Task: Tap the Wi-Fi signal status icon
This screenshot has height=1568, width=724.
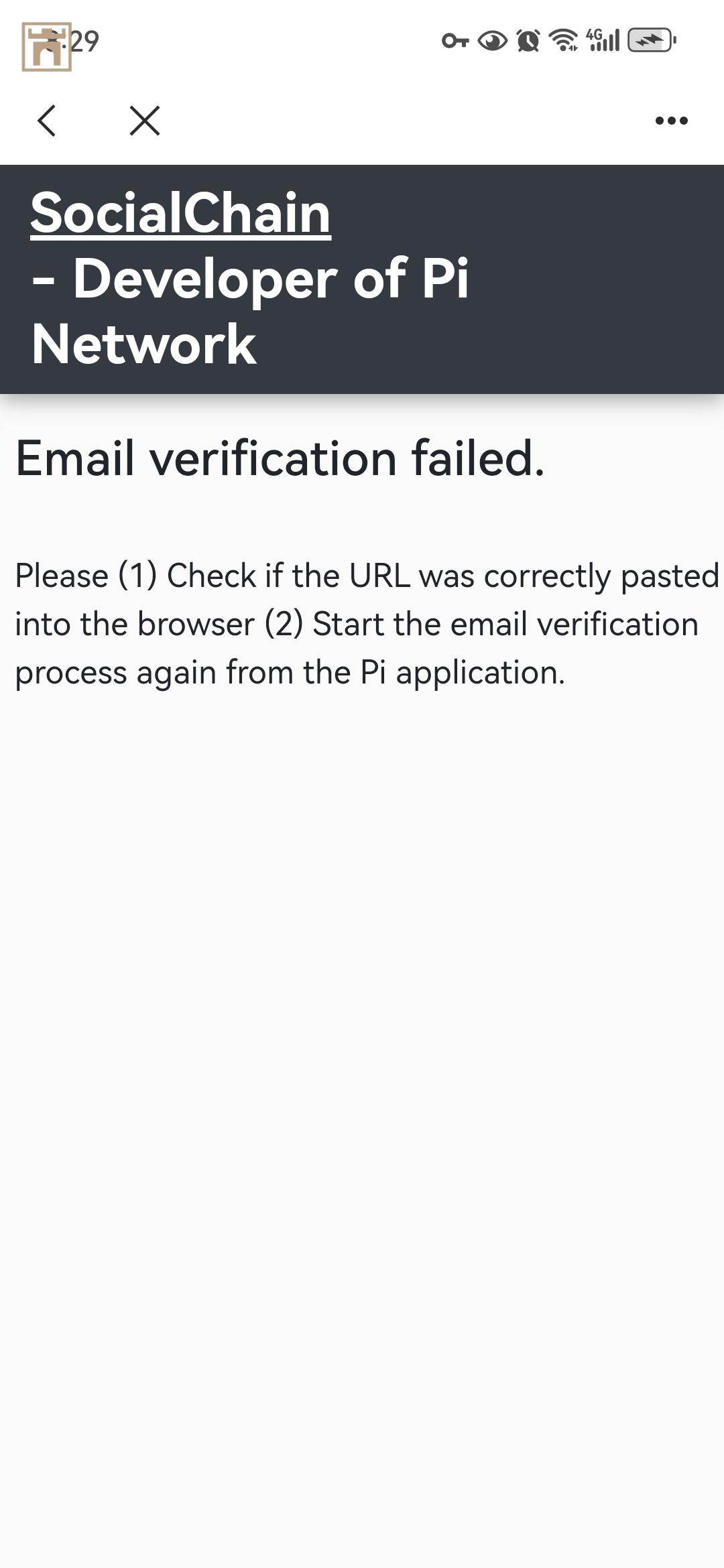Action: point(563,42)
